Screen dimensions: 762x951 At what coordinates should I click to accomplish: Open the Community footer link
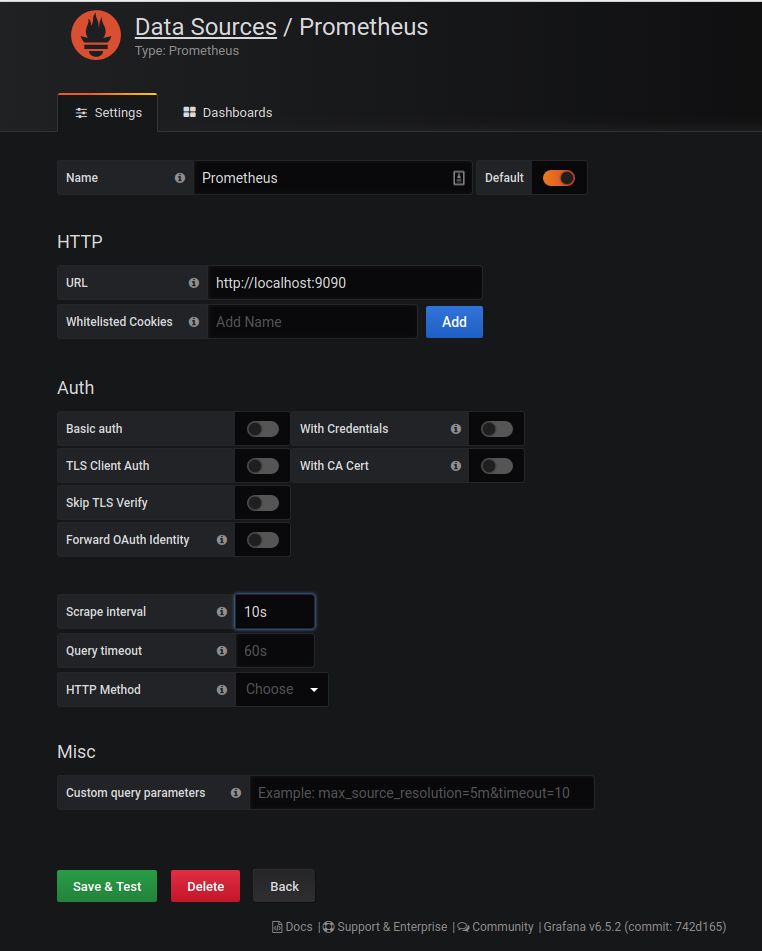point(496,927)
